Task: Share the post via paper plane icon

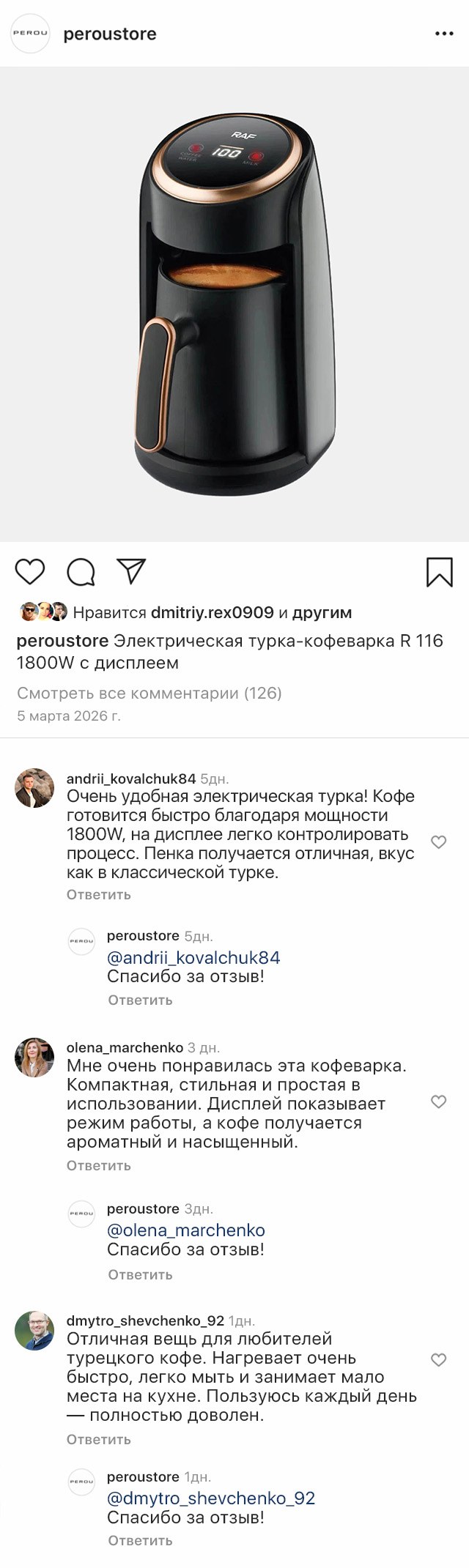Action: click(132, 571)
